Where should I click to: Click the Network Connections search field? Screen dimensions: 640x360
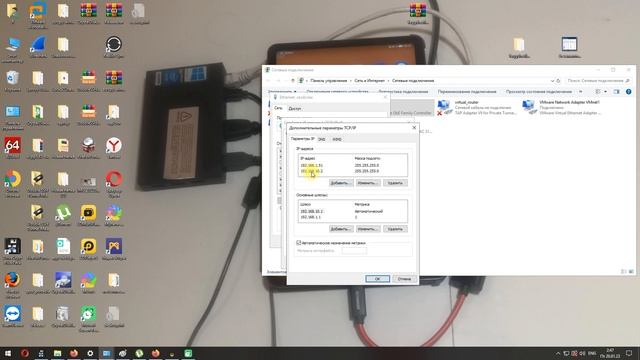coord(598,81)
